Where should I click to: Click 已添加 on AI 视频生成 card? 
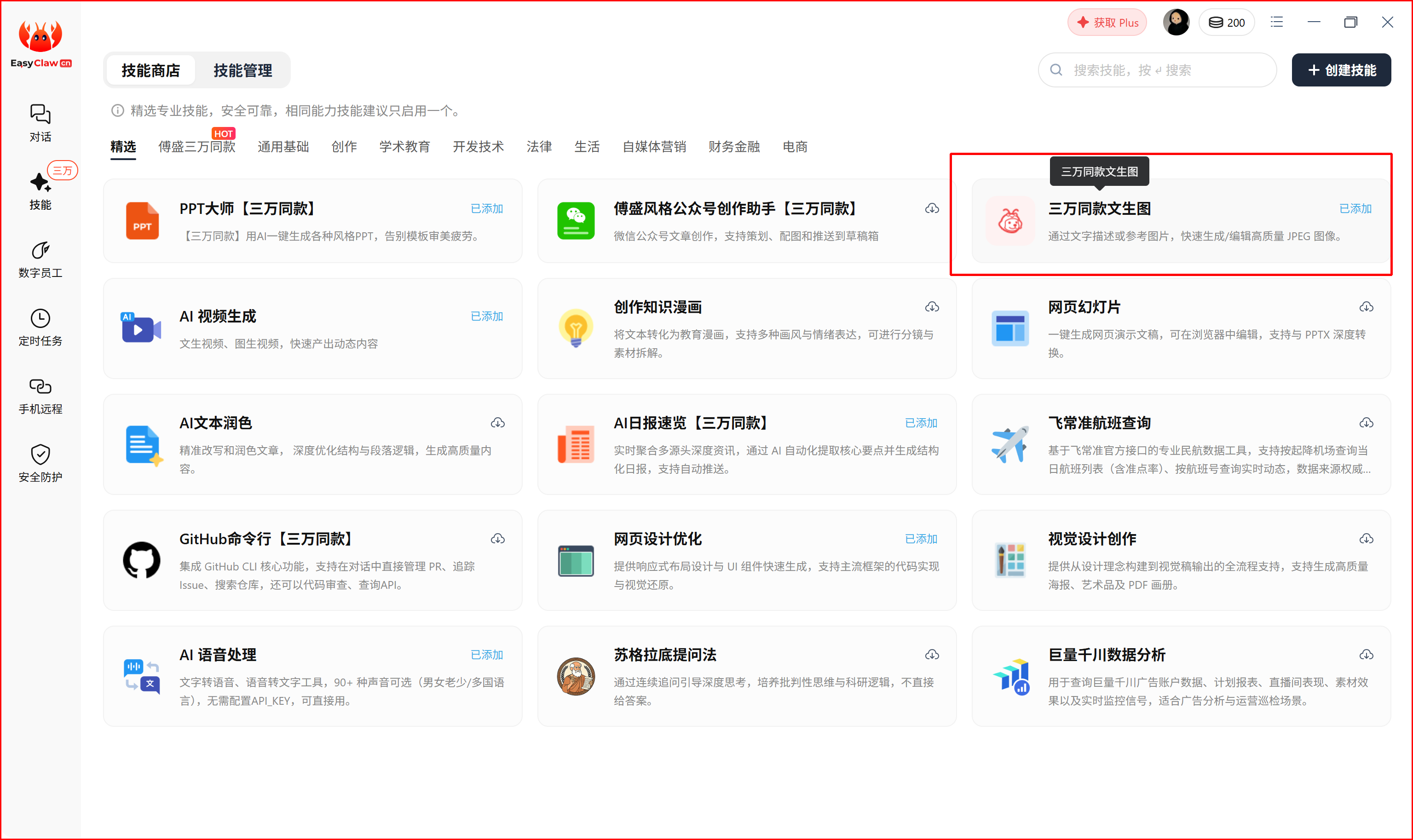click(x=487, y=316)
